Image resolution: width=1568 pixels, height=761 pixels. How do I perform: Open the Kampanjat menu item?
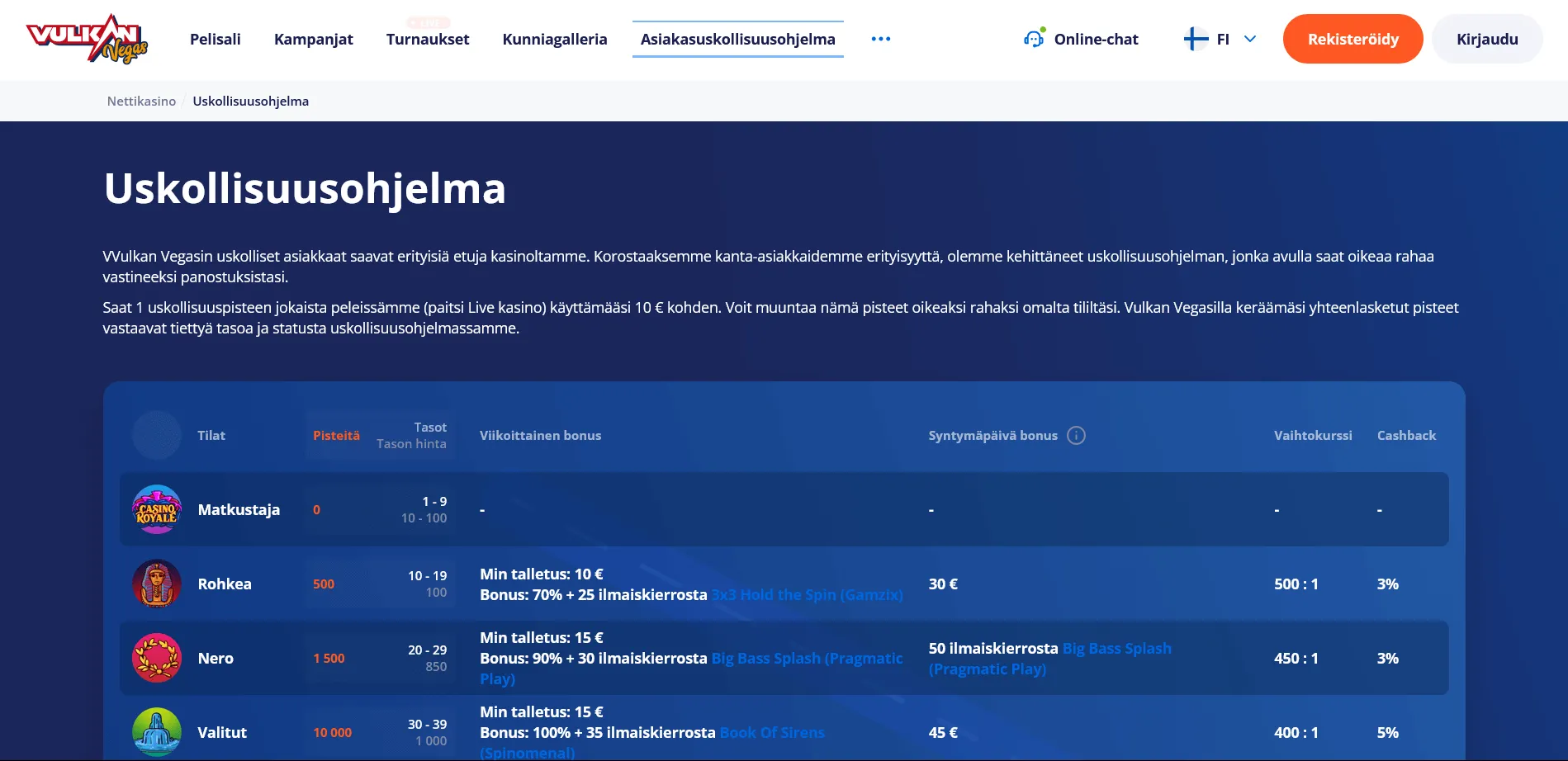pos(314,39)
